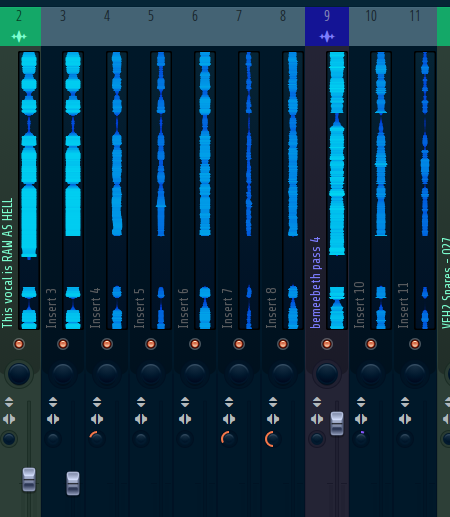This screenshot has width=450, height=517.
Task: Click Insert 11 swap channels icon
Action: [x=405, y=419]
